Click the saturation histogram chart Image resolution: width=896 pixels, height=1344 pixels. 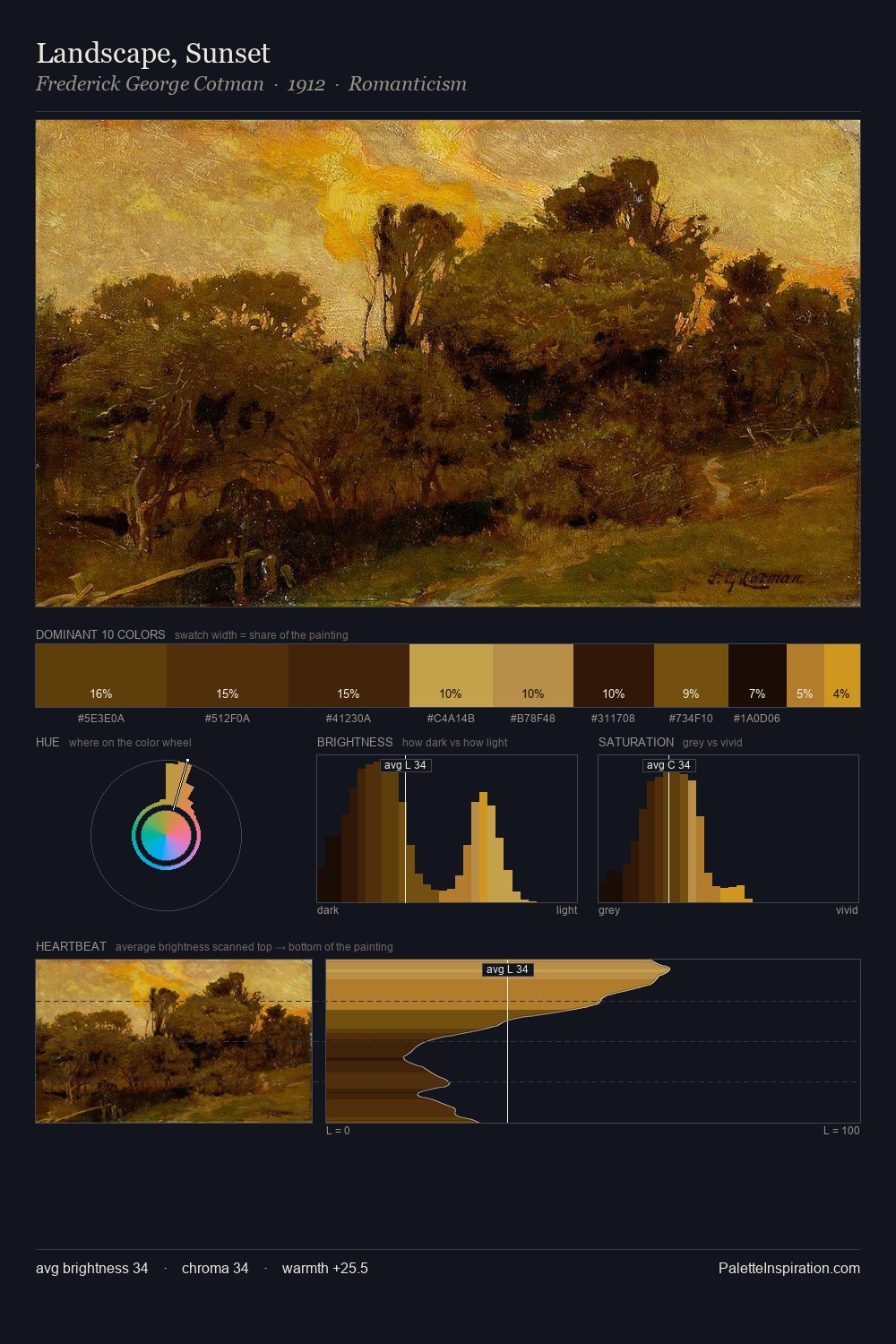tap(728, 829)
